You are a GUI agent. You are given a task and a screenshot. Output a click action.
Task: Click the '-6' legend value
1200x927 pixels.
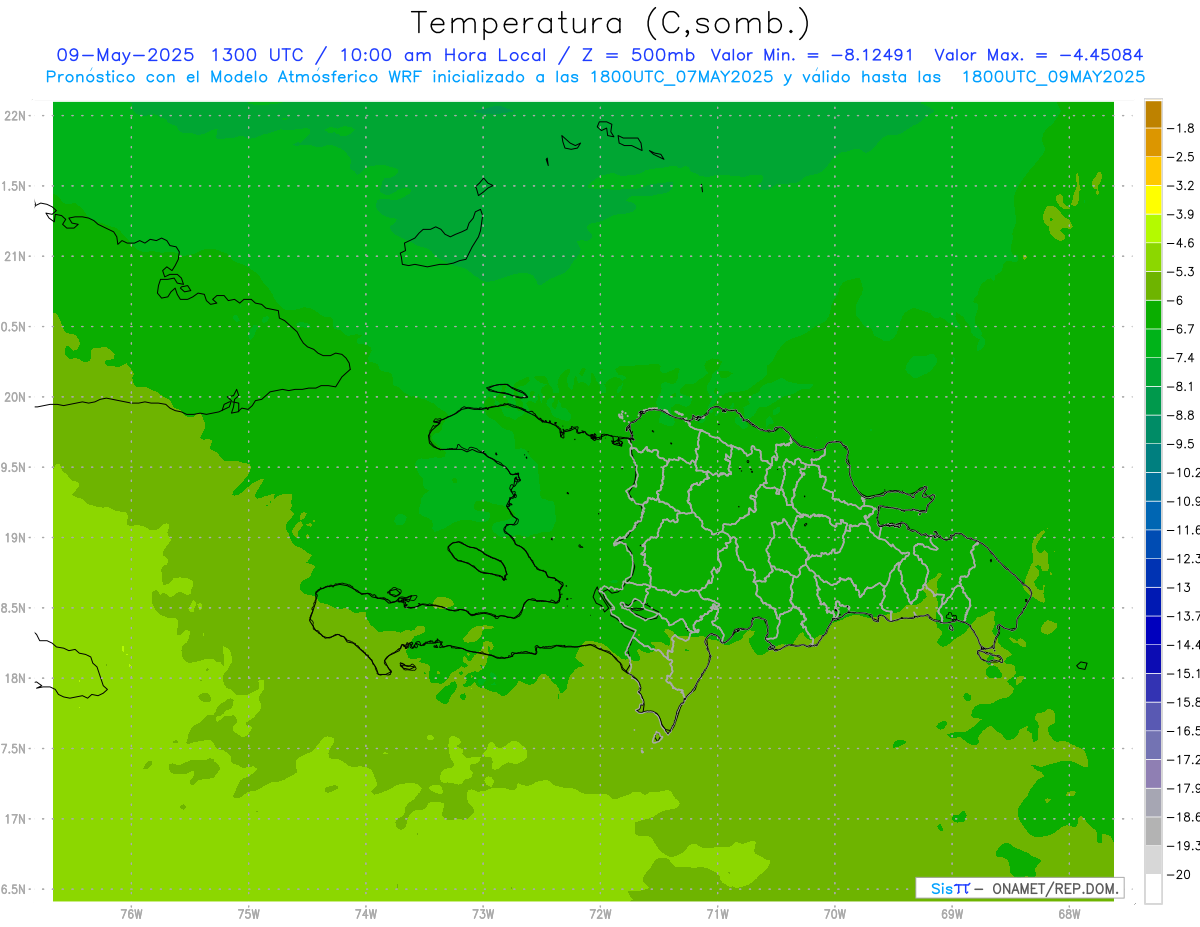tap(1177, 300)
